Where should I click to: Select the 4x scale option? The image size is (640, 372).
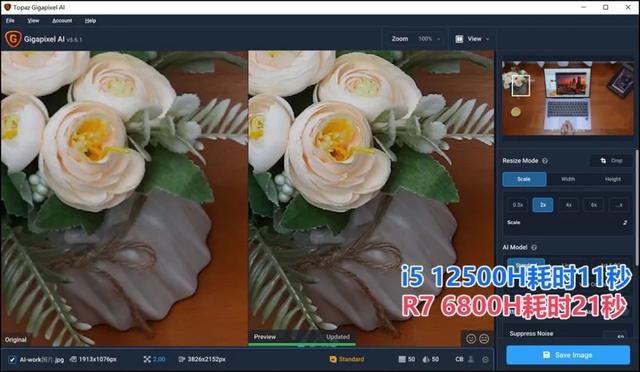(568, 205)
